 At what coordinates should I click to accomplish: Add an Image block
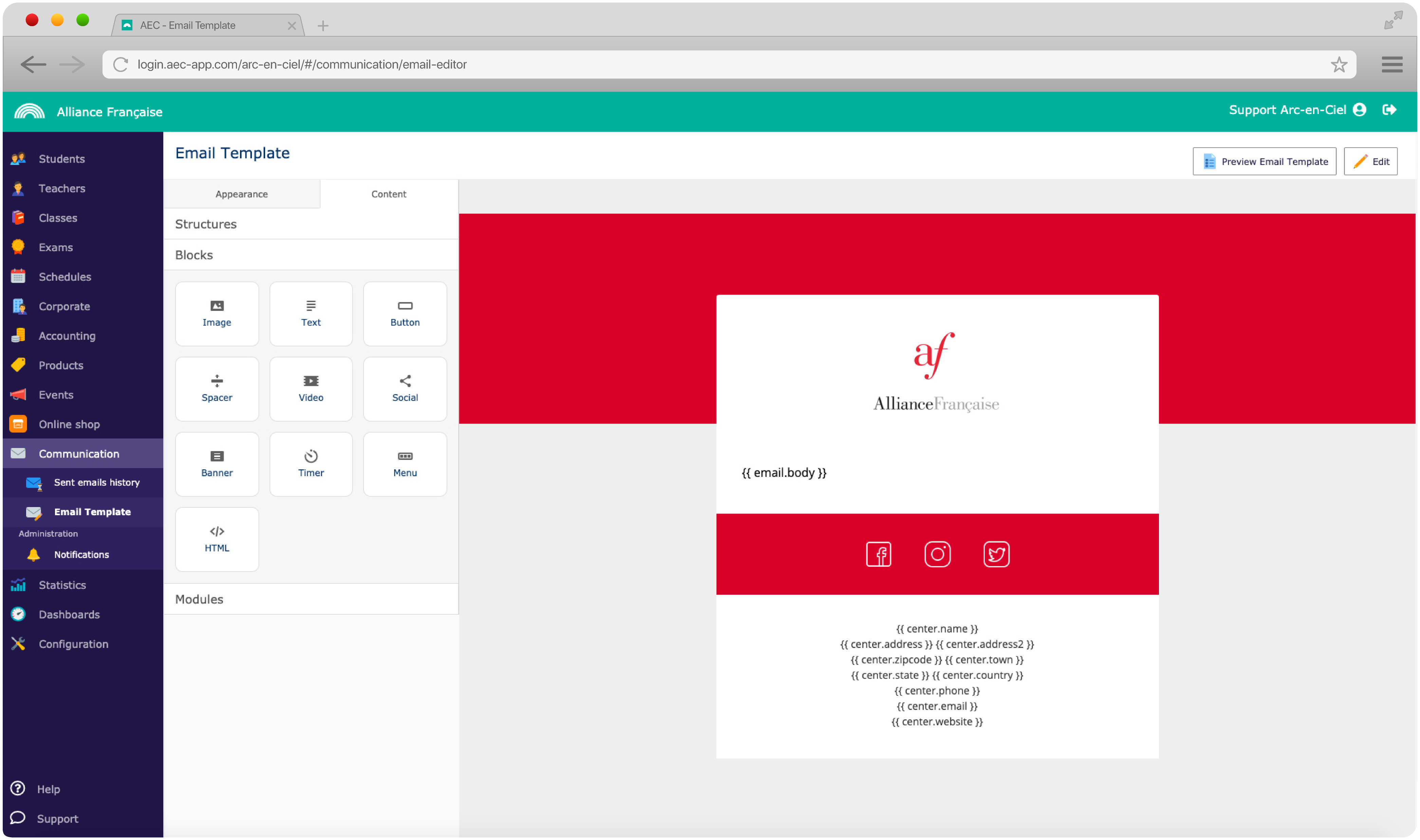217,314
